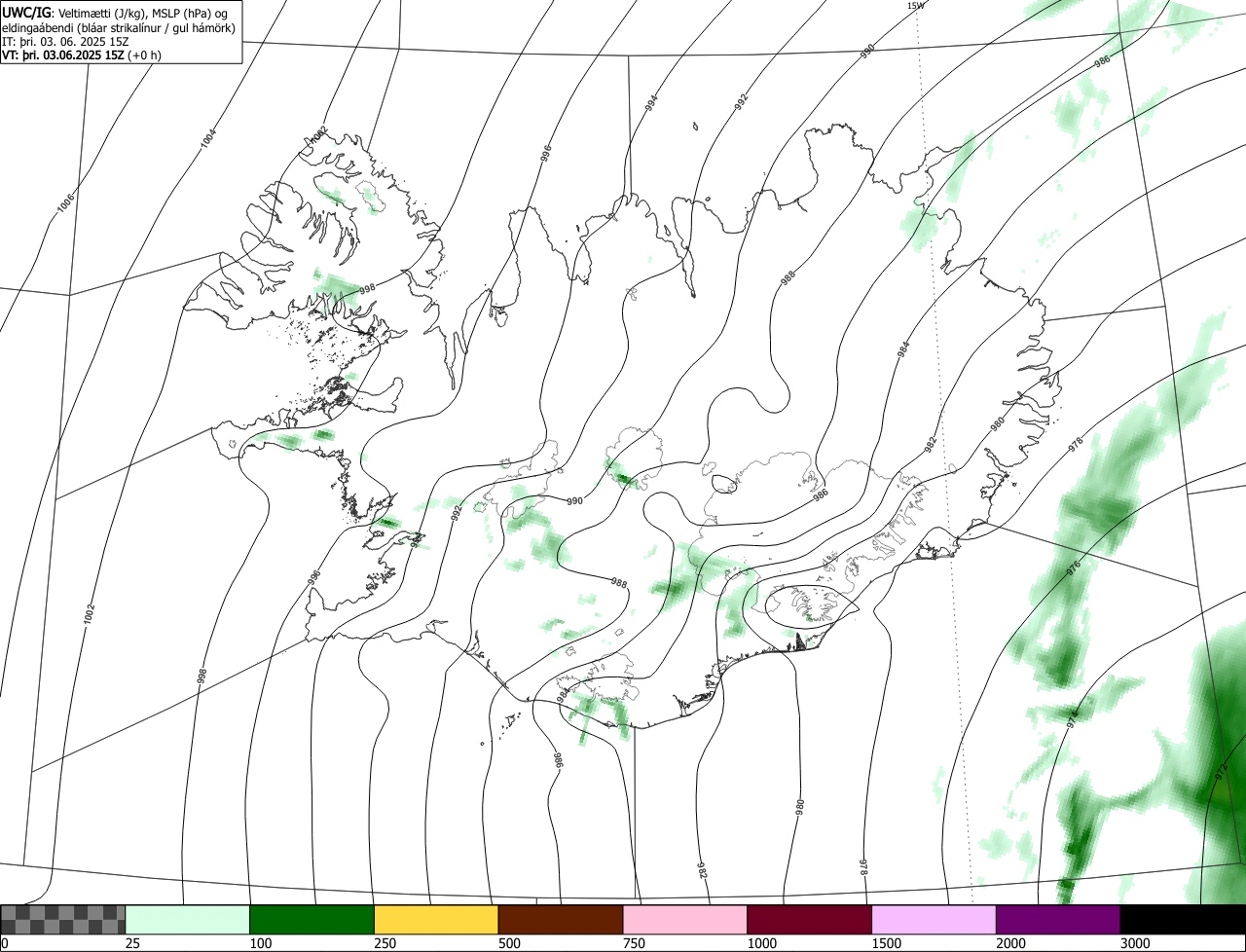Click the 972 isobar label
The height and width of the screenshot is (952, 1246).
1223,771
